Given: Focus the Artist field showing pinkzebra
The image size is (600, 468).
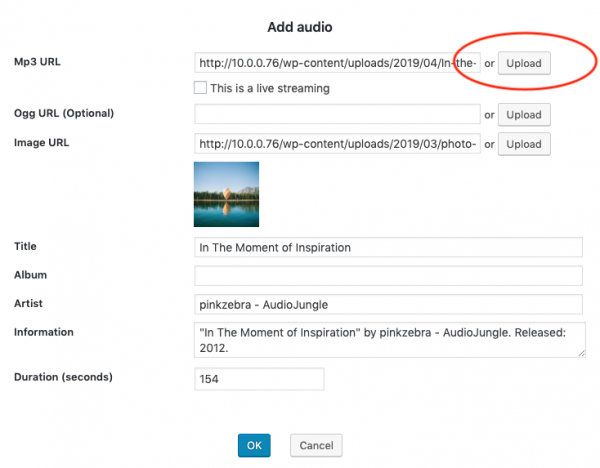Looking at the screenshot, I should click(388, 304).
